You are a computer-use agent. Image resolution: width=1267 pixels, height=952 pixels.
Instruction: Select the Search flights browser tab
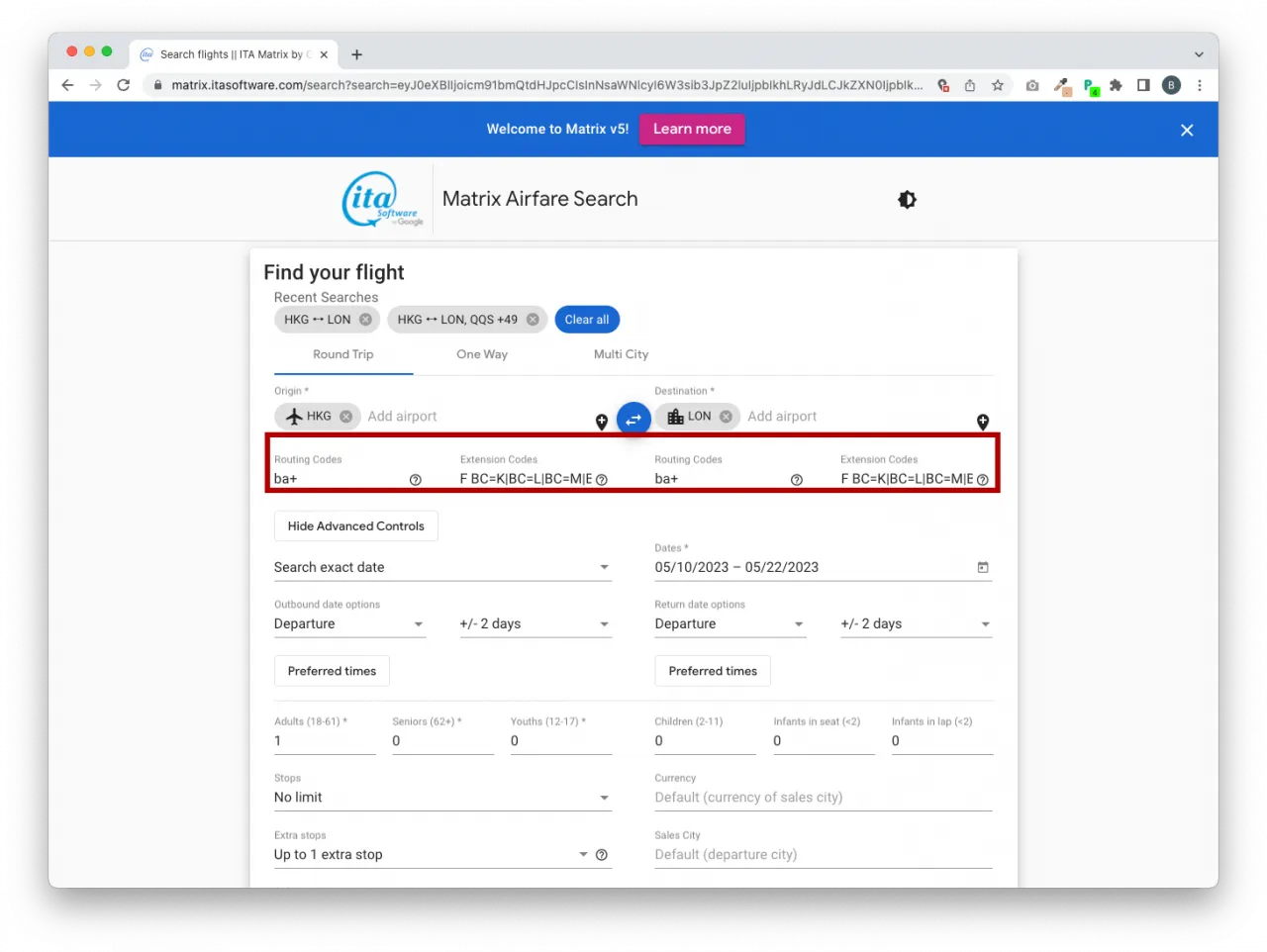(234, 54)
